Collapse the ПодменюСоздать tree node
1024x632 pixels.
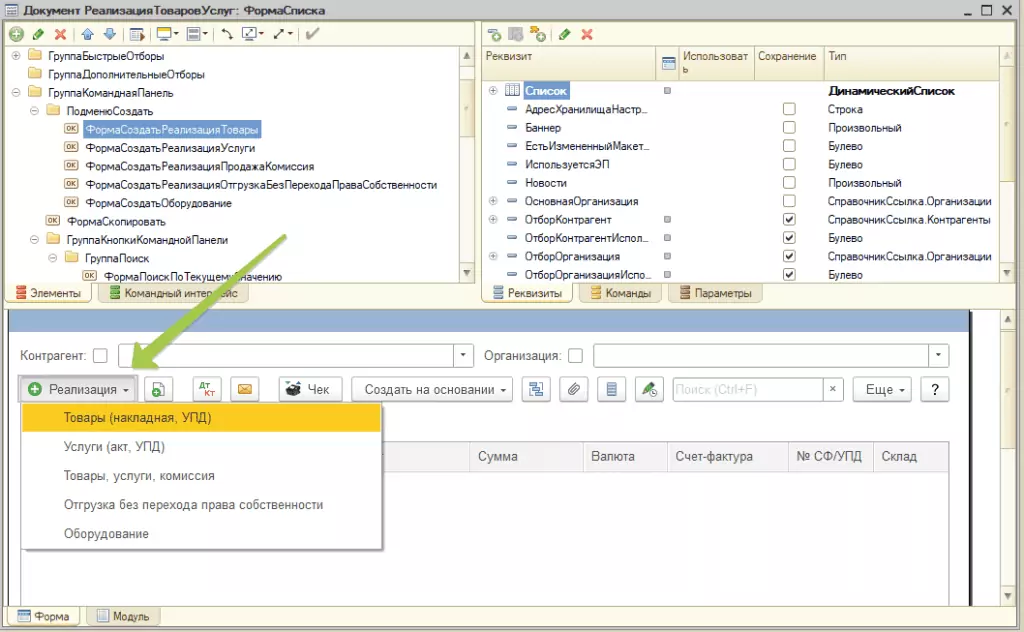pyautogui.click(x=34, y=111)
